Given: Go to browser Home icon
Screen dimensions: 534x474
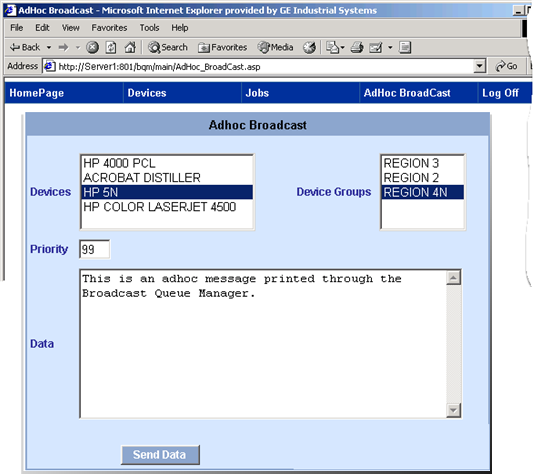Looking at the screenshot, I should (x=130, y=47).
